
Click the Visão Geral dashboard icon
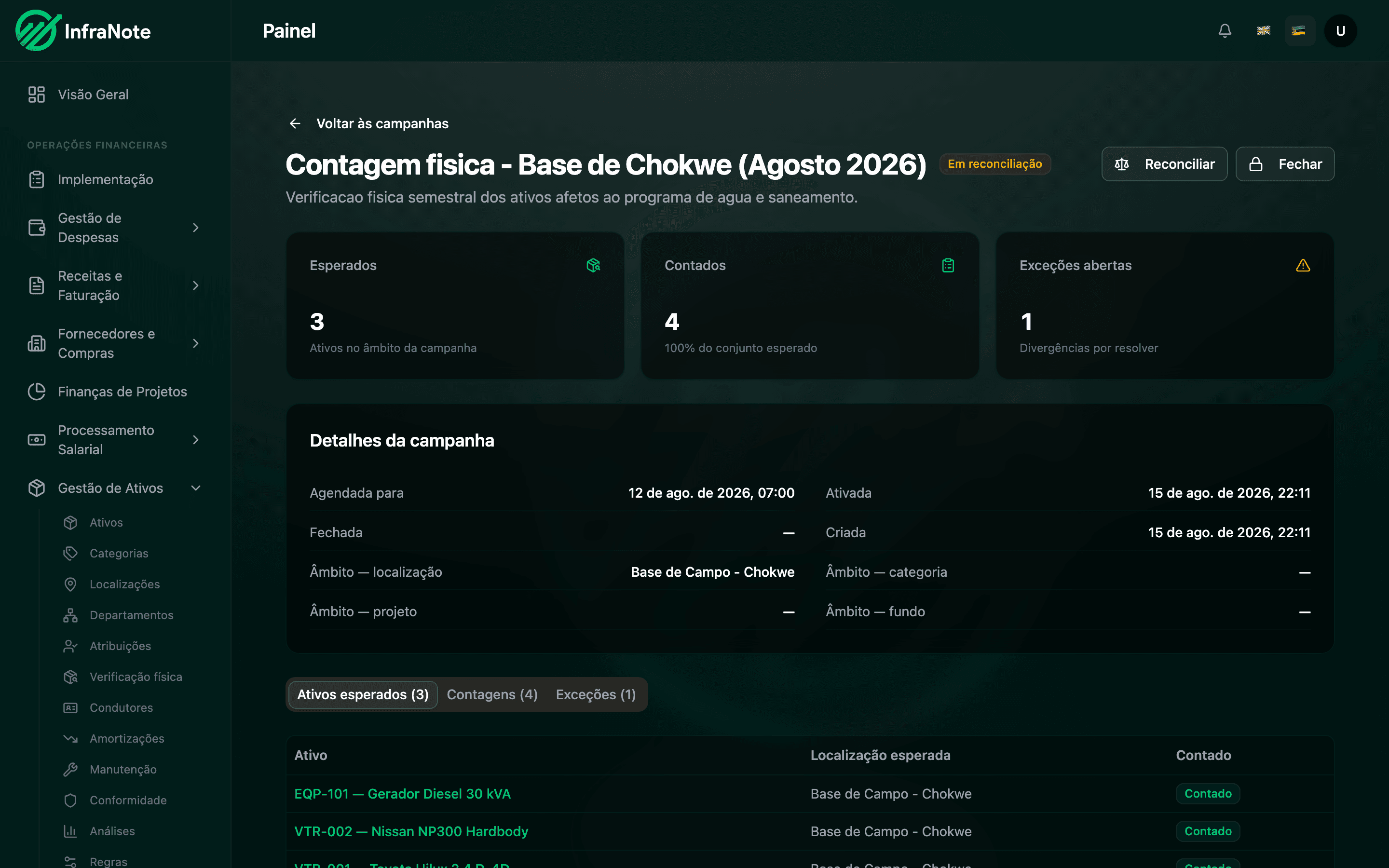coord(37,94)
